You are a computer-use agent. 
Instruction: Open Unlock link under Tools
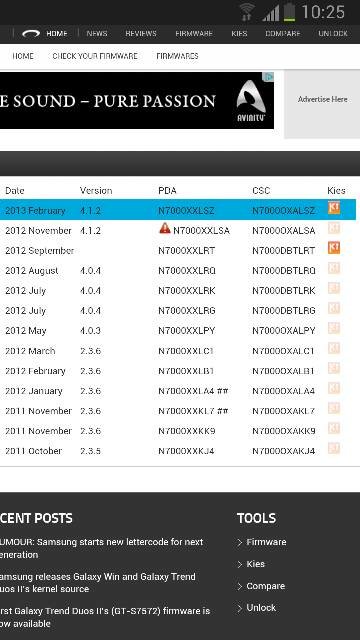click(261, 608)
